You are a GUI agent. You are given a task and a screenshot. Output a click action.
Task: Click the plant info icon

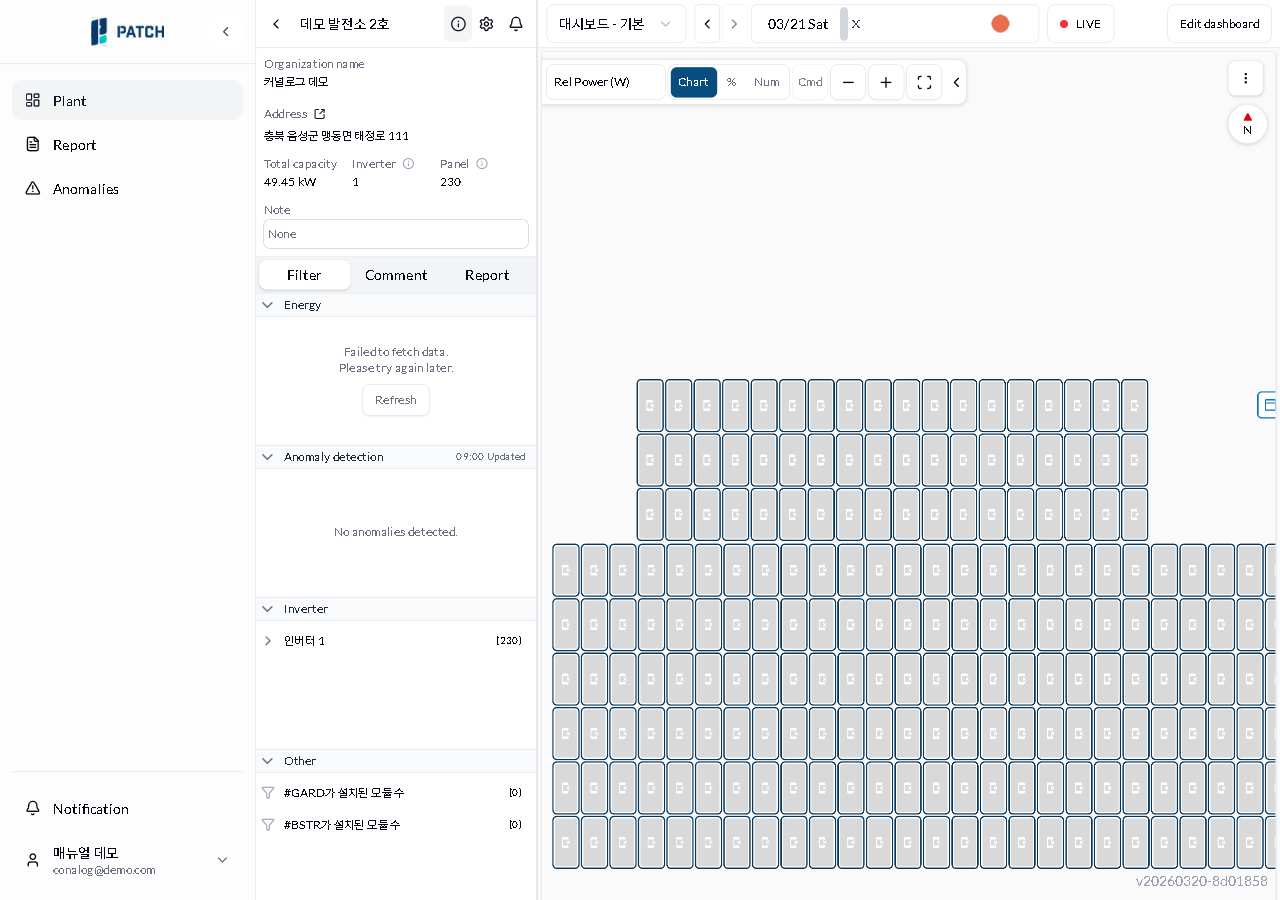click(458, 24)
